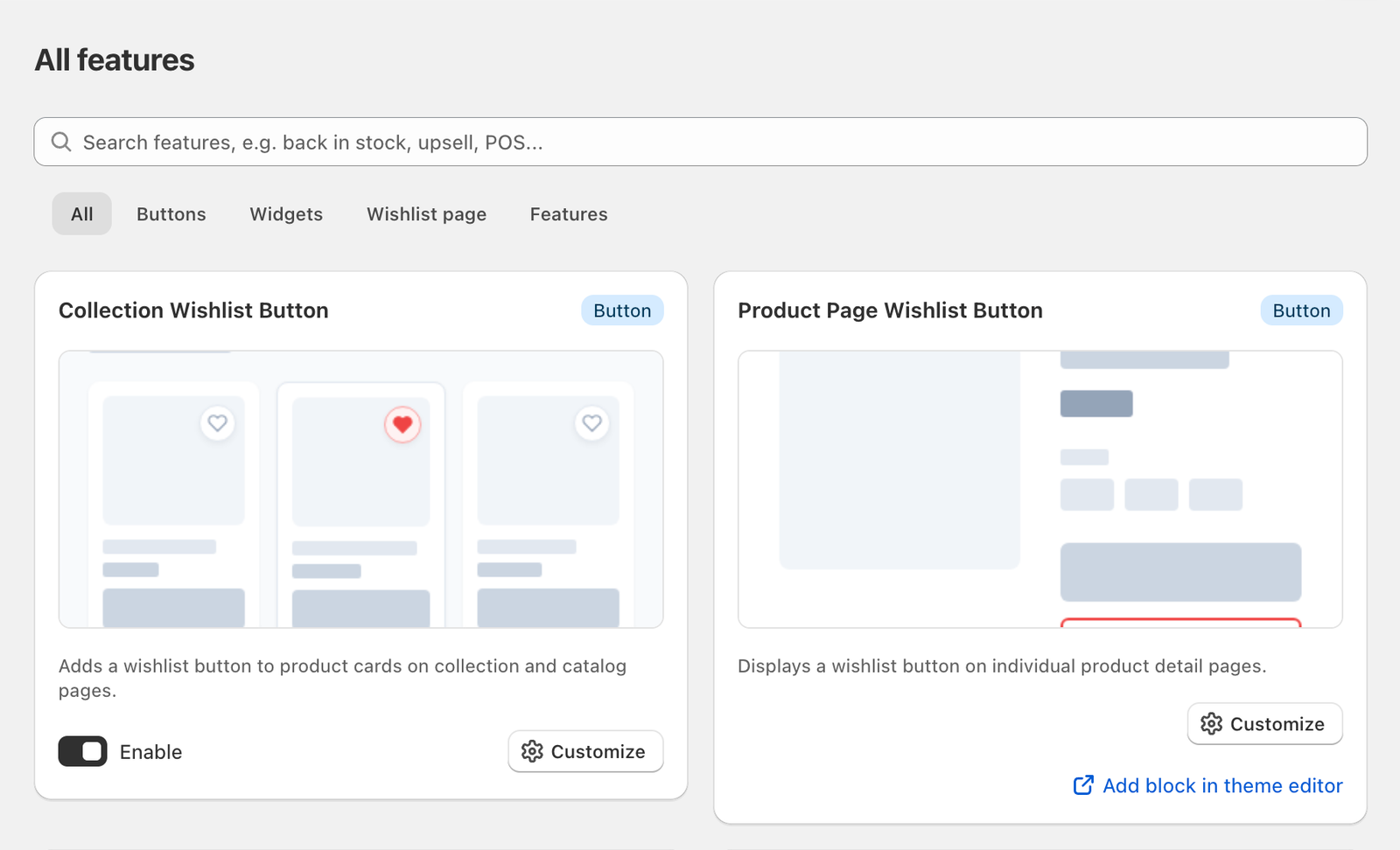Click the All features heading
The image size is (1400, 850).
pyautogui.click(x=115, y=60)
